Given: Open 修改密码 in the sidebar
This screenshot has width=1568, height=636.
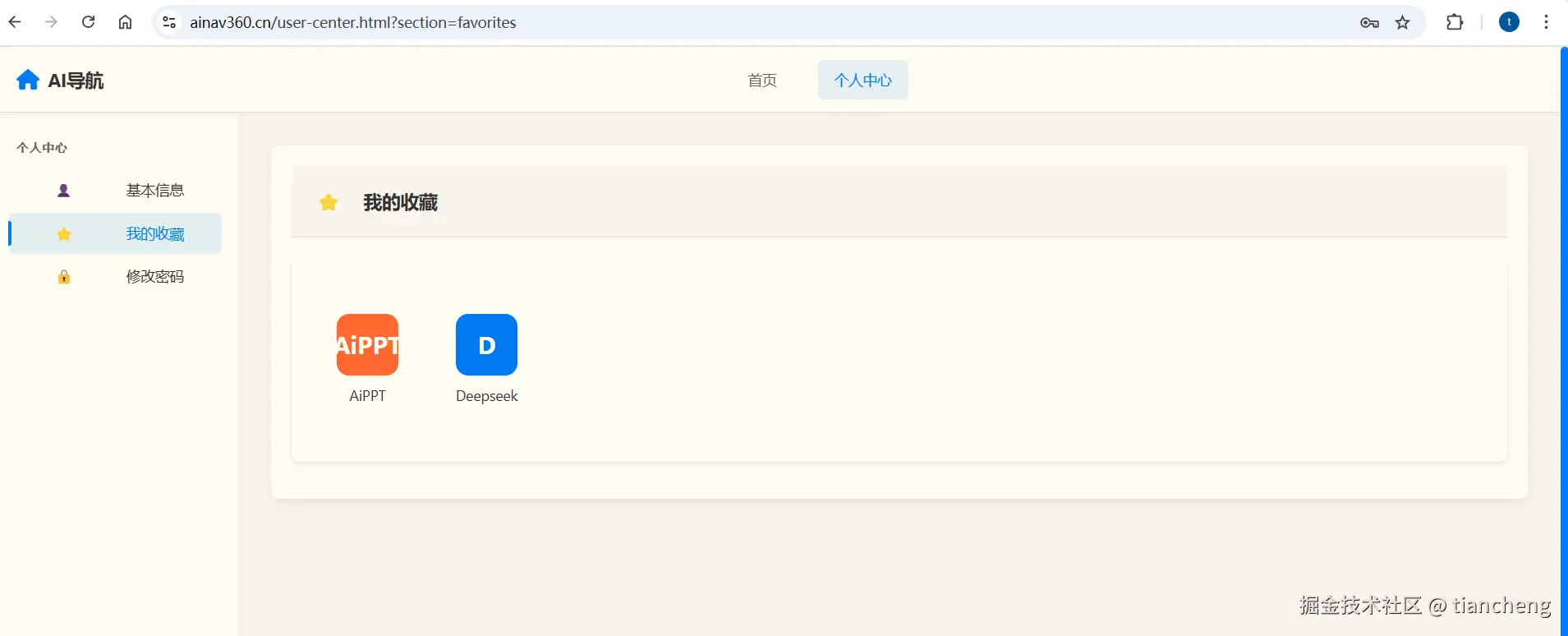Looking at the screenshot, I should point(154,277).
